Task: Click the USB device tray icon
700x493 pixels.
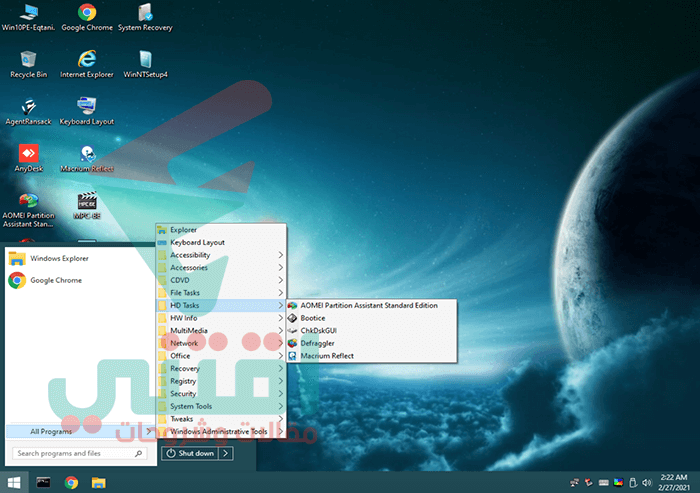Action: [633, 482]
